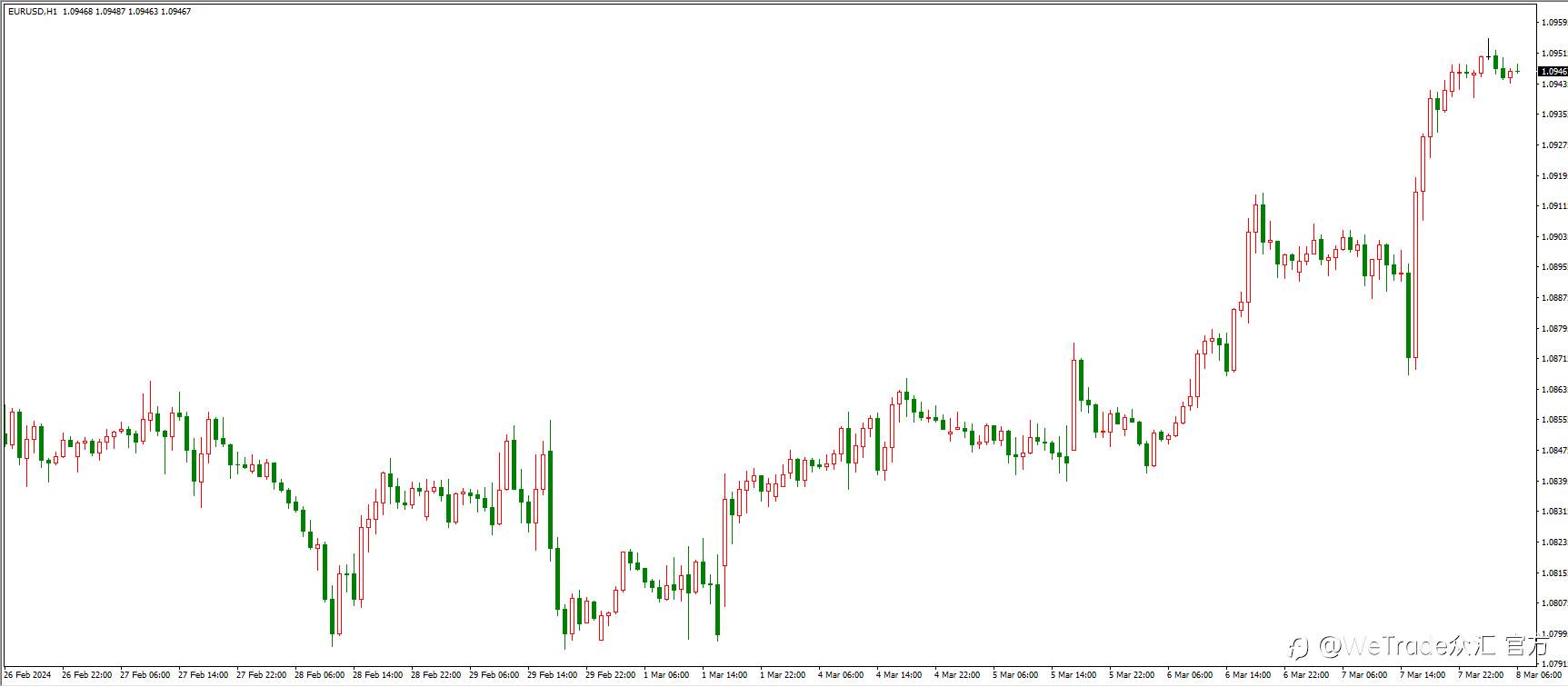Select the 28 Feb 14:00 time label
The image size is (1568, 687).
377,675
